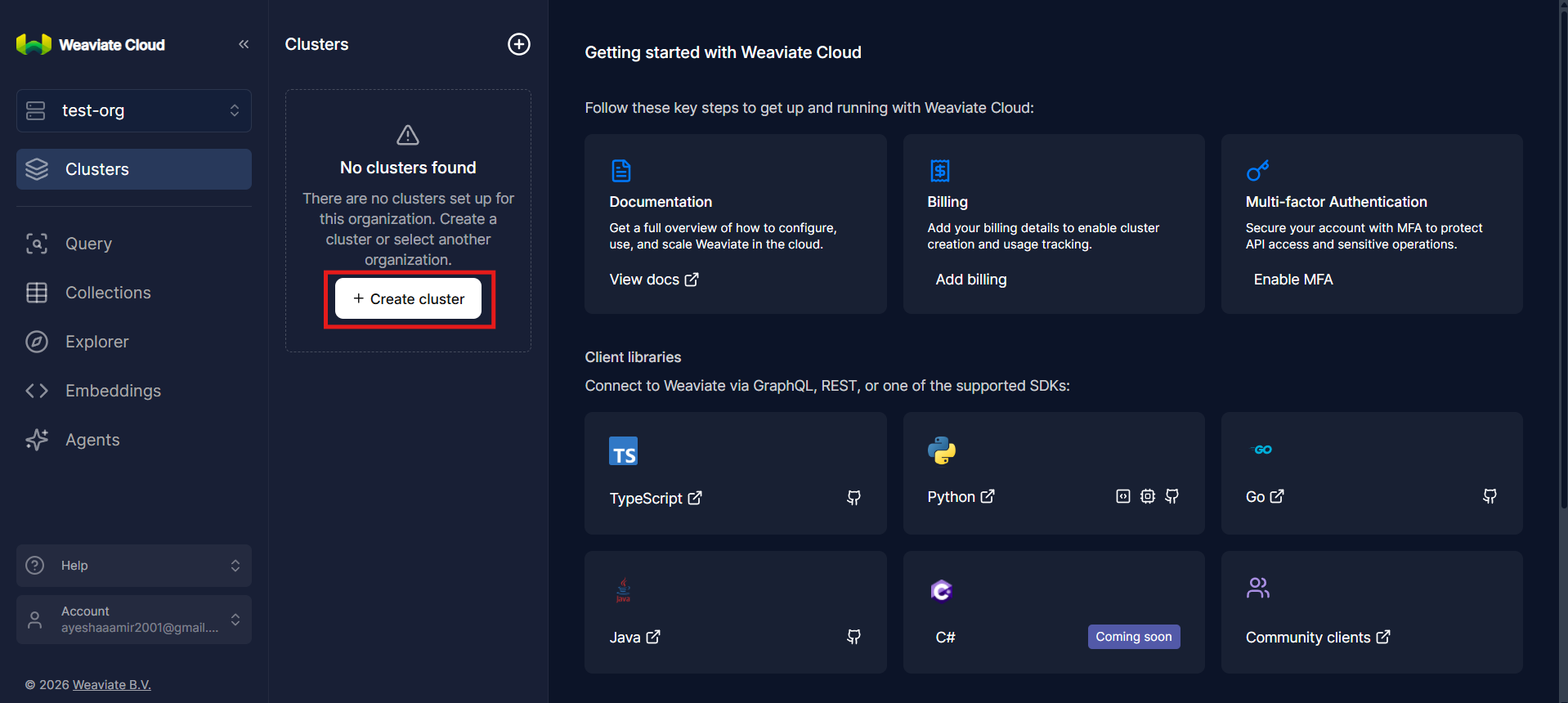Open TypeScript client GitHub repository icon
The image size is (1568, 703).
(x=853, y=498)
